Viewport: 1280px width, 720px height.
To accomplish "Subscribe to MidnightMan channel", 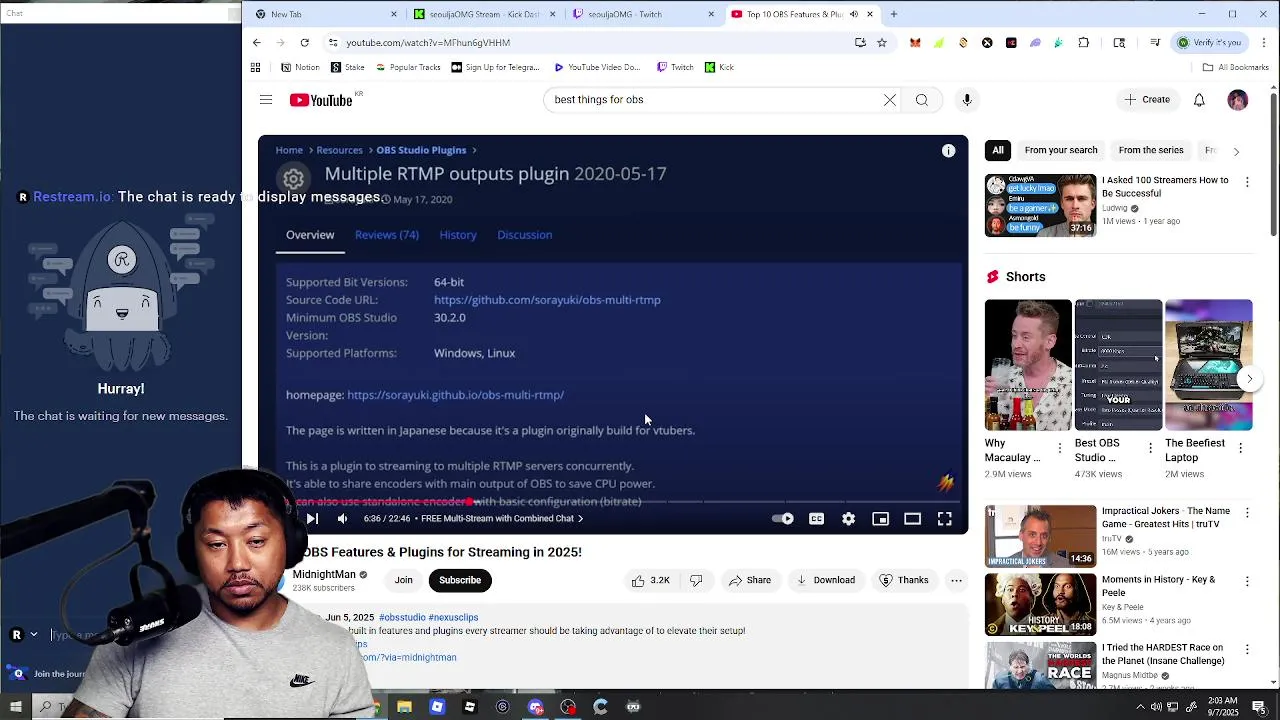I will tap(460, 580).
